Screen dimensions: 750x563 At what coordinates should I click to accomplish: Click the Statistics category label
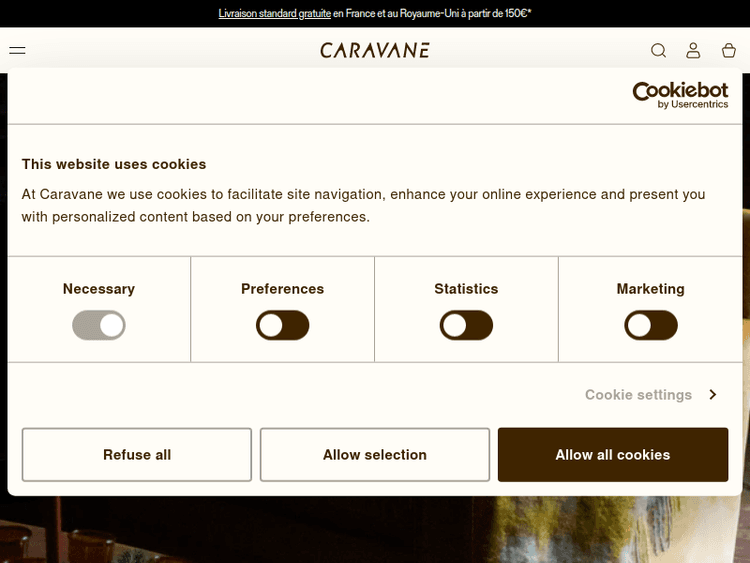coord(466,289)
